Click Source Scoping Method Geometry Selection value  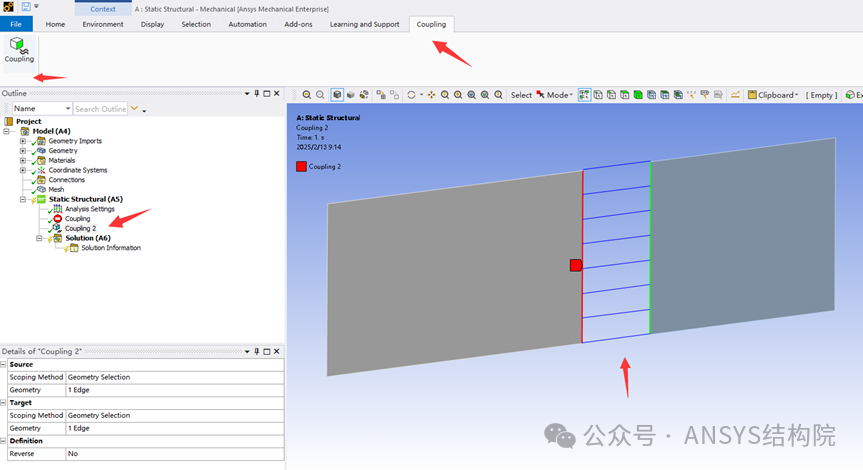point(174,377)
